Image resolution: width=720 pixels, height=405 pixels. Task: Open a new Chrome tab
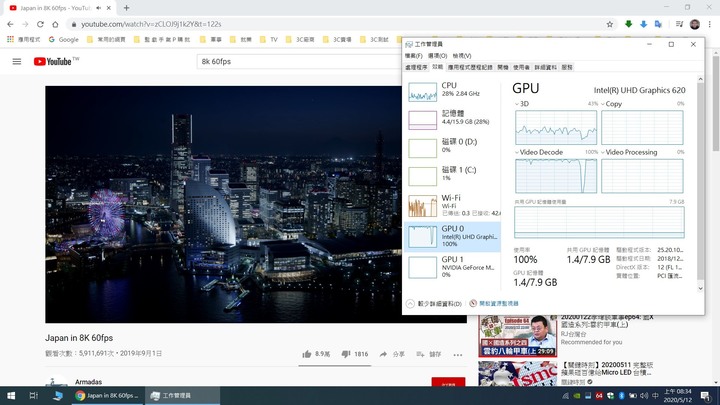[127, 8]
